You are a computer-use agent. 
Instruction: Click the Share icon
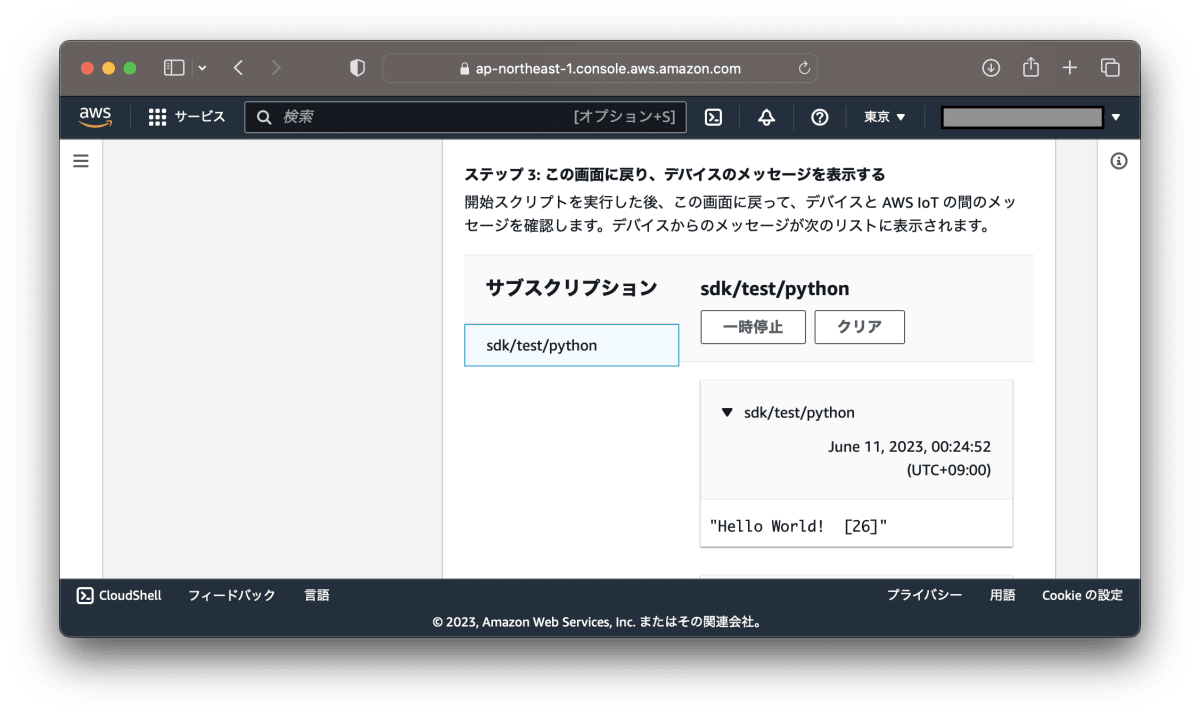(x=1031, y=67)
